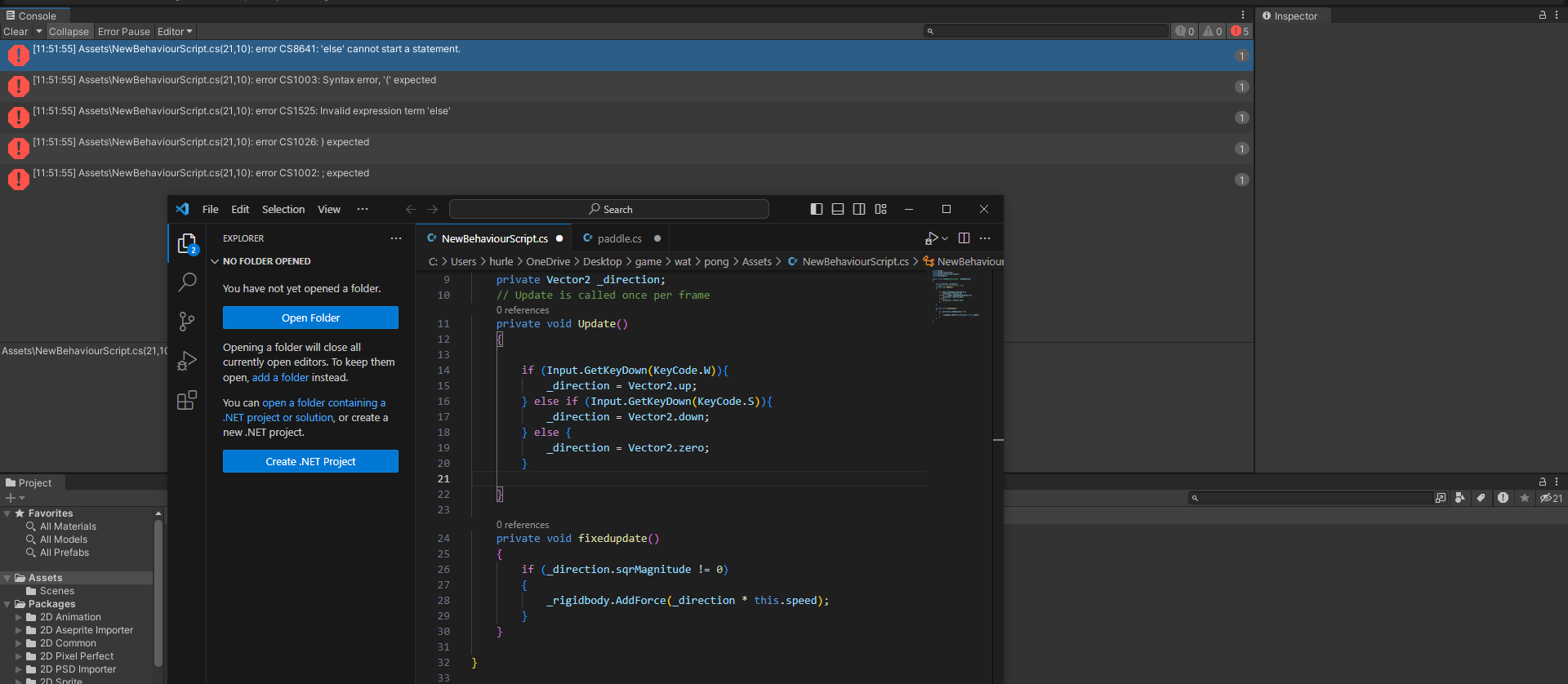1568x684 pixels.
Task: Click Open Folder button
Action: click(x=310, y=318)
